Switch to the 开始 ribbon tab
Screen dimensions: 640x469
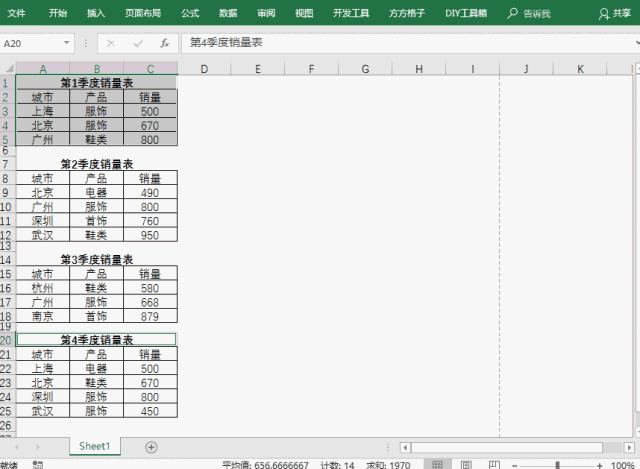(58, 13)
